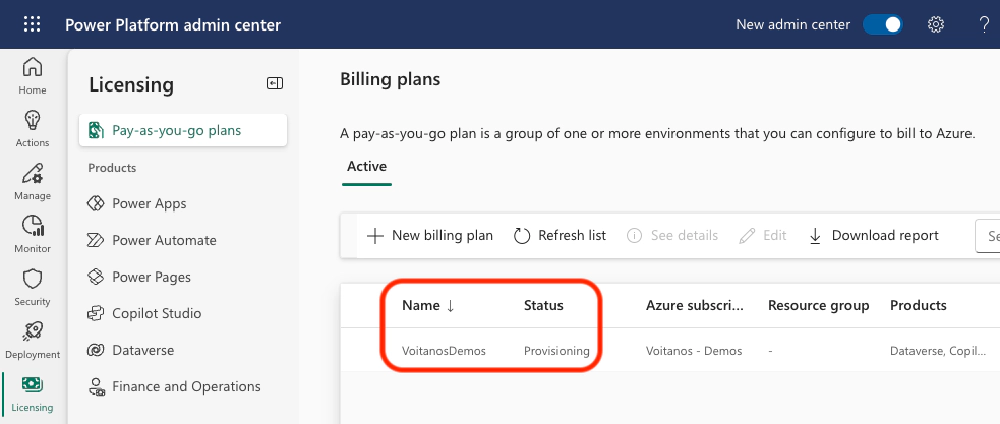Open Deployment rocket in the left rail
This screenshot has height=424, width=1000.
(x=32, y=340)
